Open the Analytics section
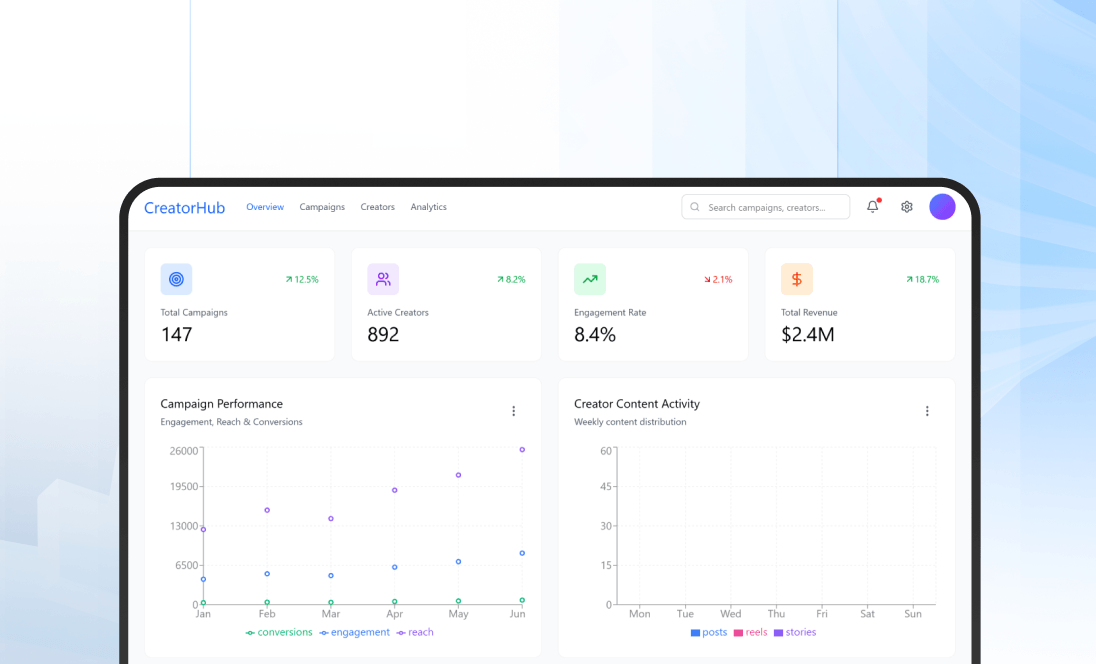1096x664 pixels. click(428, 207)
